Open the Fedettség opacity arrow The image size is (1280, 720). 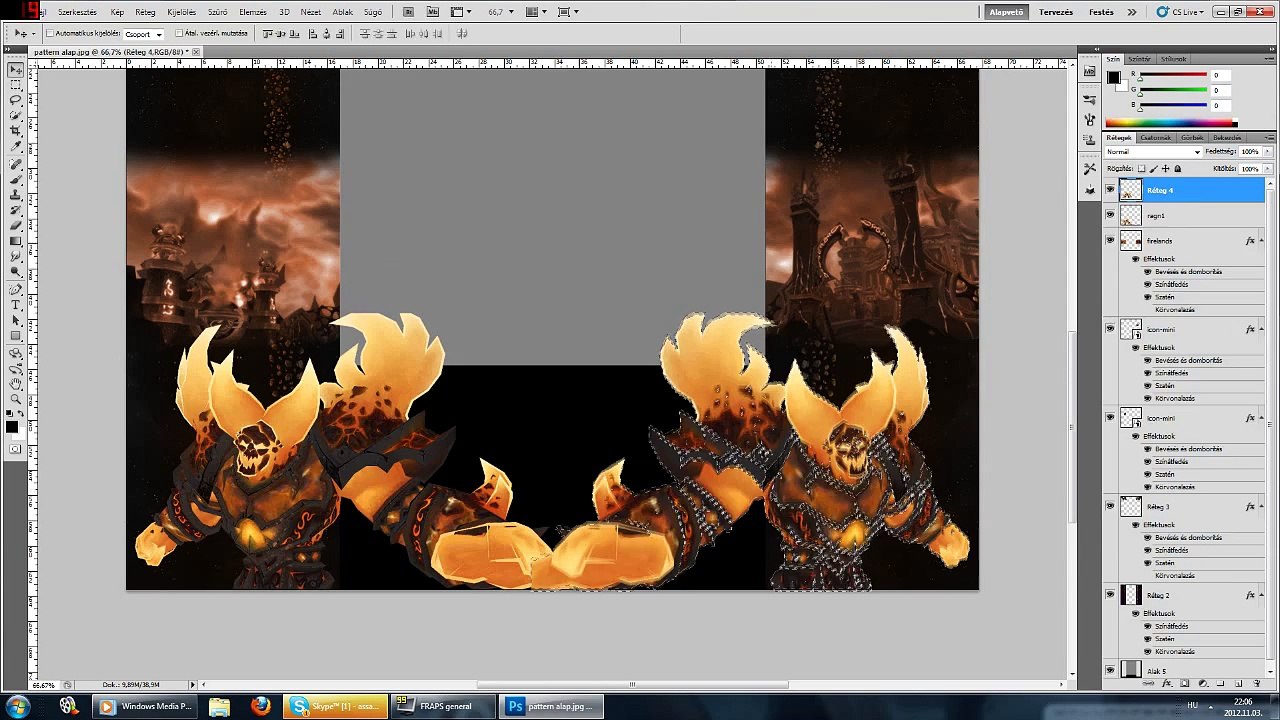click(1268, 152)
